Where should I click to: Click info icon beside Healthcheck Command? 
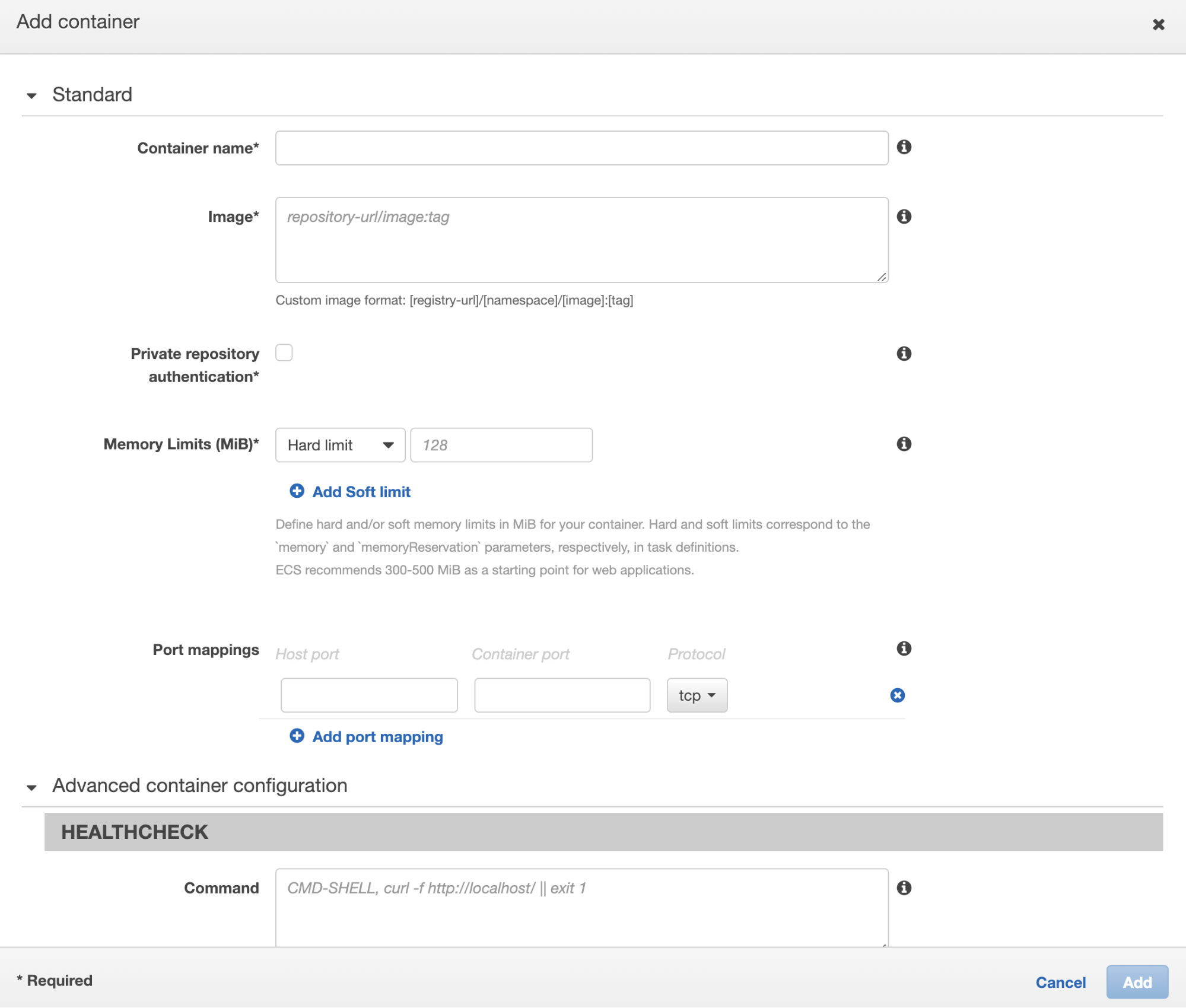(904, 888)
